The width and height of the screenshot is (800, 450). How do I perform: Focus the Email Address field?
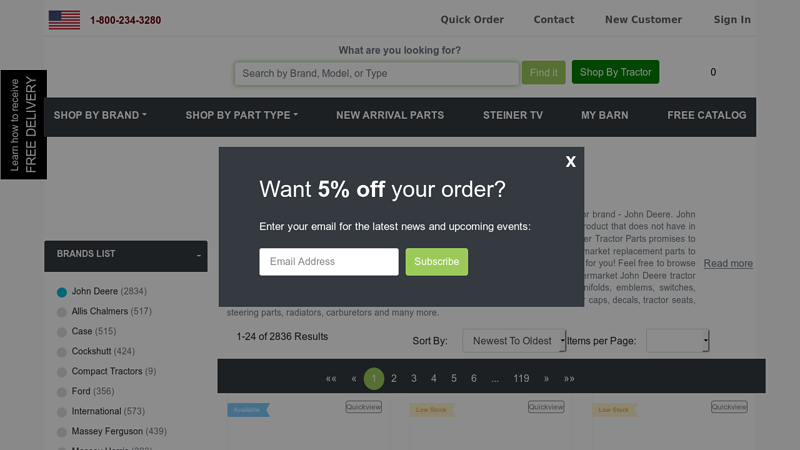point(329,262)
